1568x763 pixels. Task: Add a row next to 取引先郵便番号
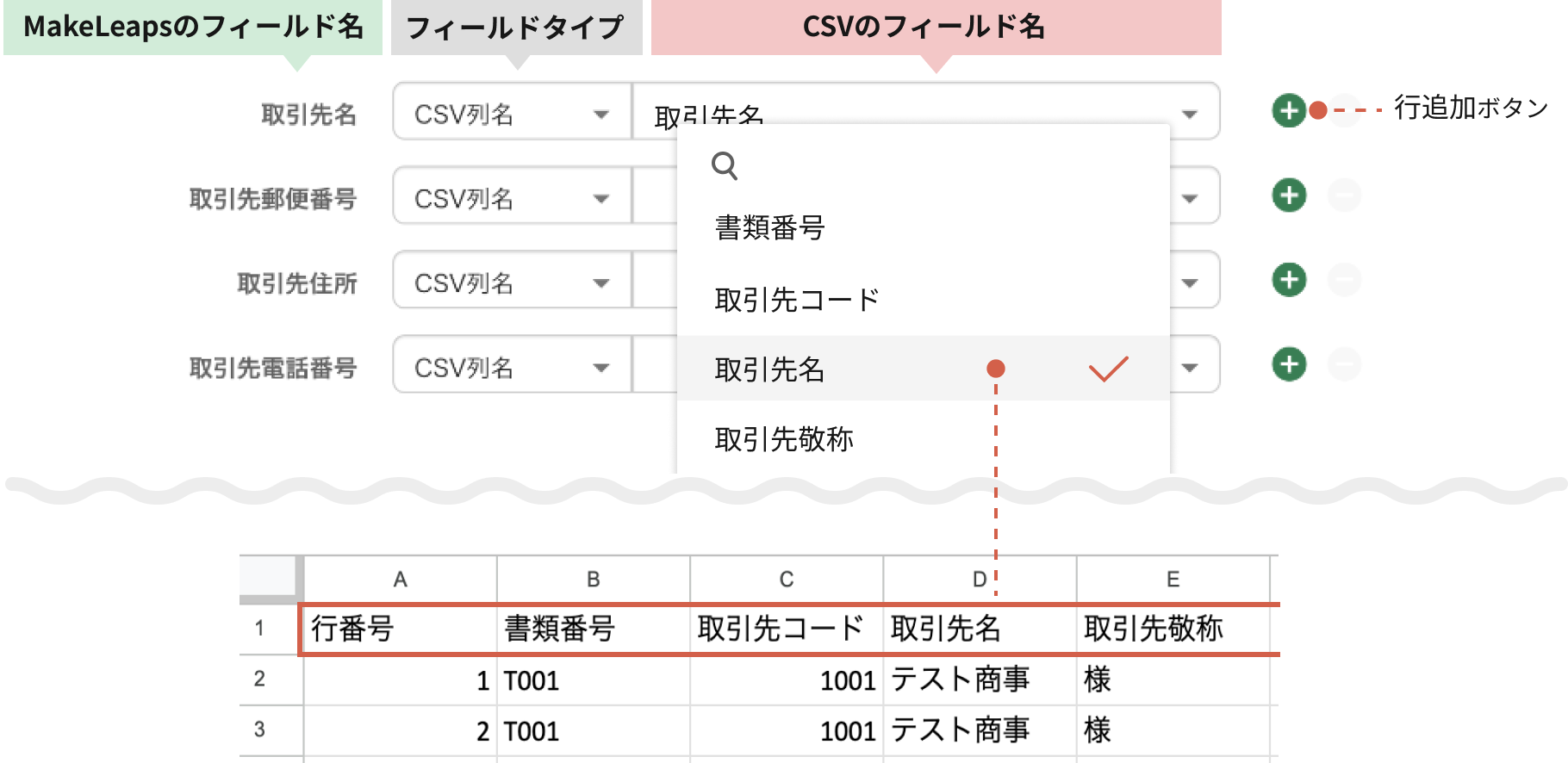[1289, 195]
